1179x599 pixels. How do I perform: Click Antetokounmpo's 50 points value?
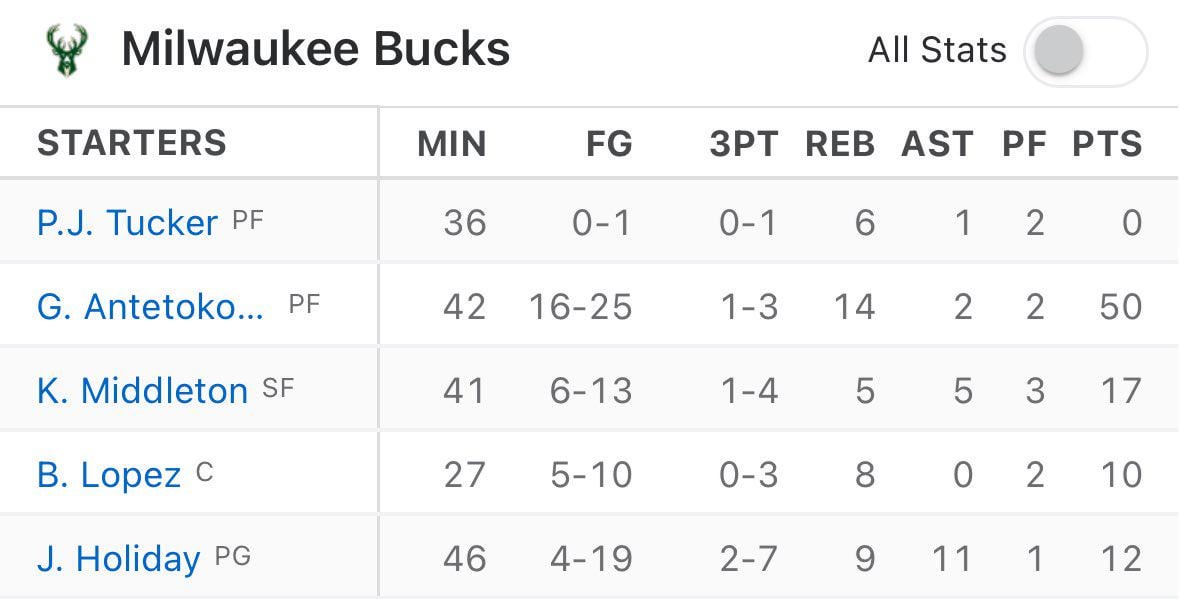[1120, 306]
